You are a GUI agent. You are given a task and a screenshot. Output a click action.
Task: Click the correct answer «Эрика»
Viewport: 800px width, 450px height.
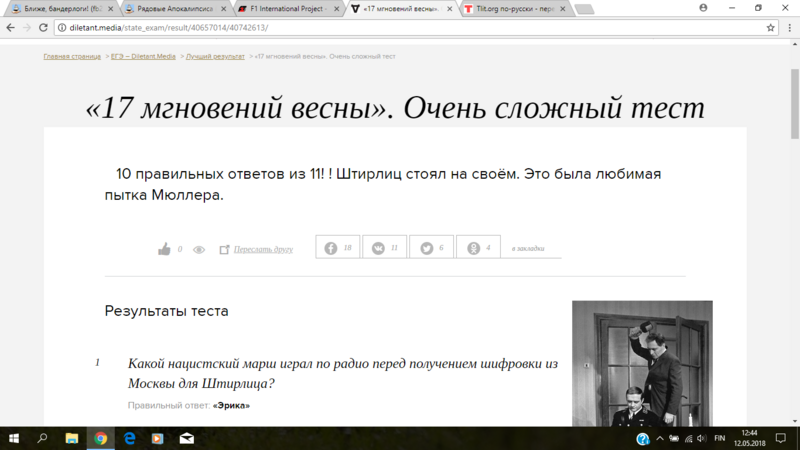point(231,406)
